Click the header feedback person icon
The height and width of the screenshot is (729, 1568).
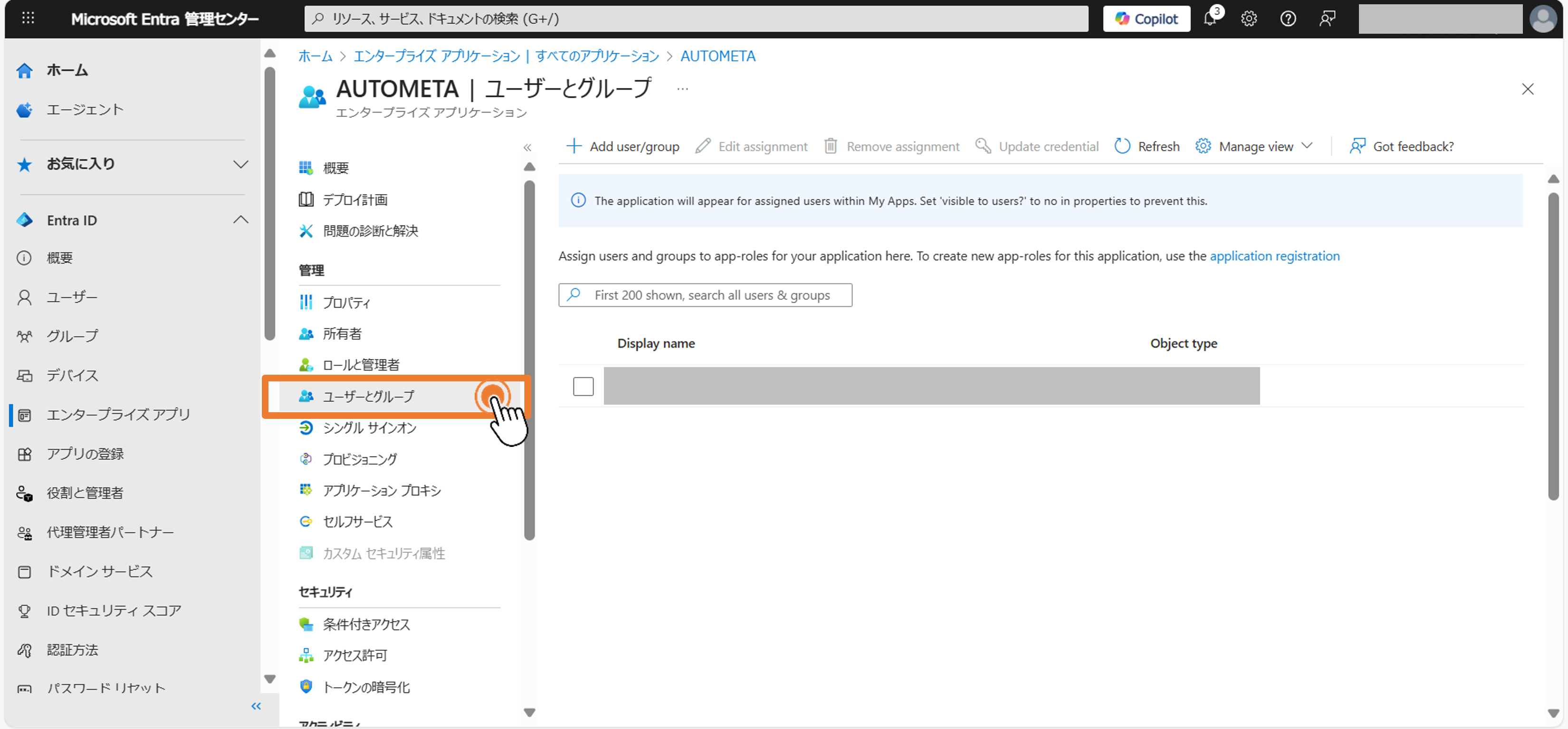tap(1327, 19)
